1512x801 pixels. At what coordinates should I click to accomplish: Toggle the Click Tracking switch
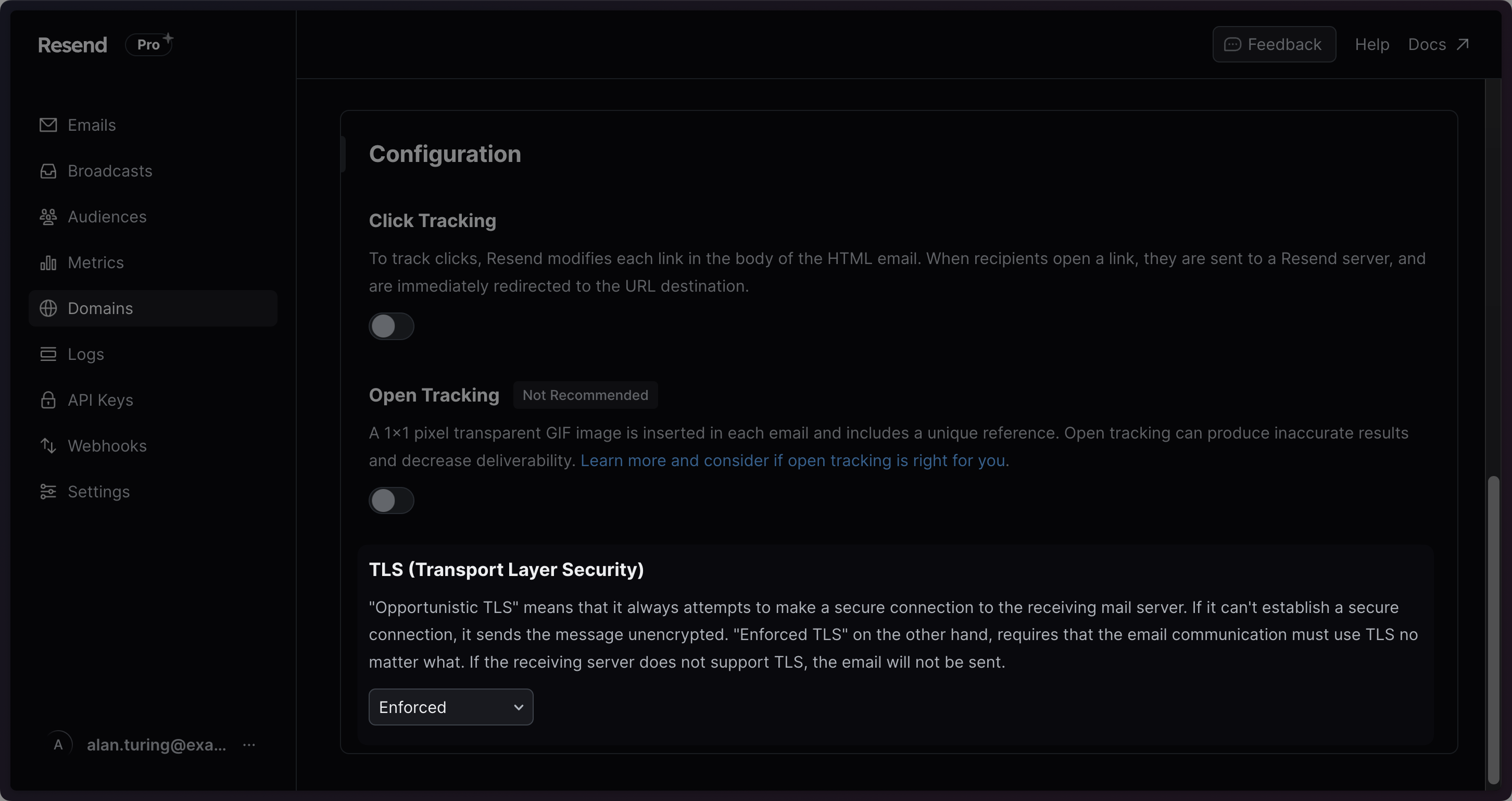(x=391, y=325)
